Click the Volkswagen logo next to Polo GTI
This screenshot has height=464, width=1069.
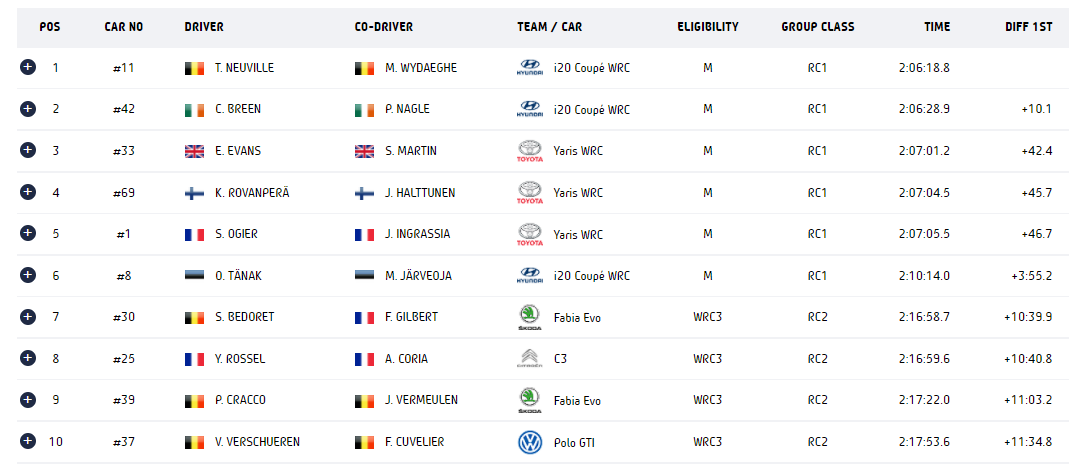[530, 442]
